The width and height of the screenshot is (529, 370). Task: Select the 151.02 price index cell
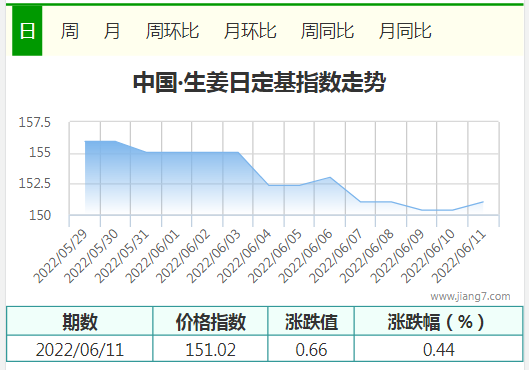[210, 349]
